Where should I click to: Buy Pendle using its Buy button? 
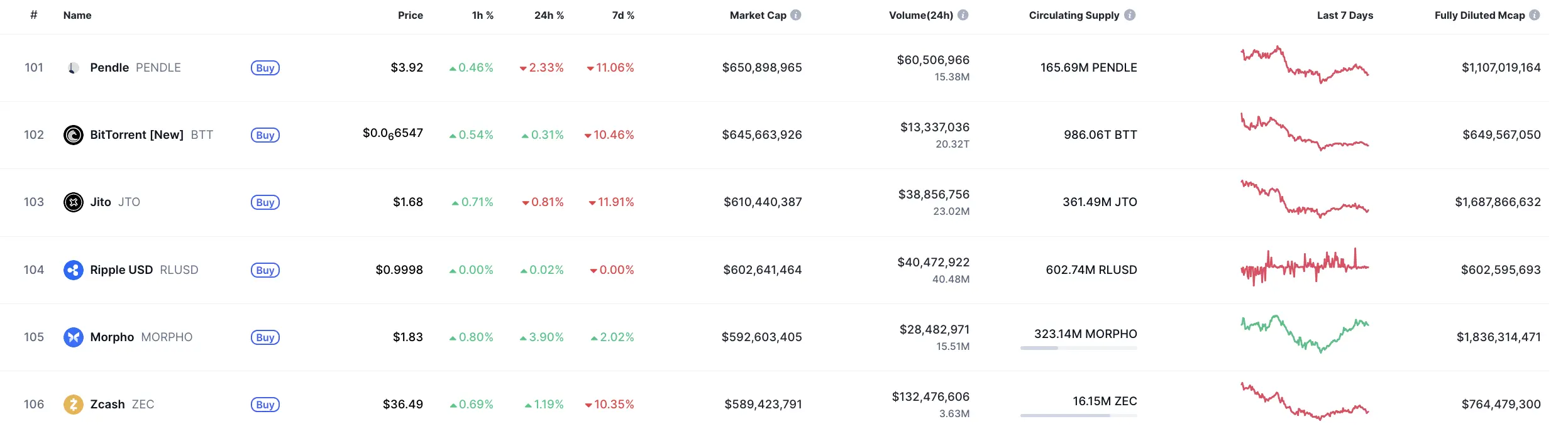click(265, 68)
